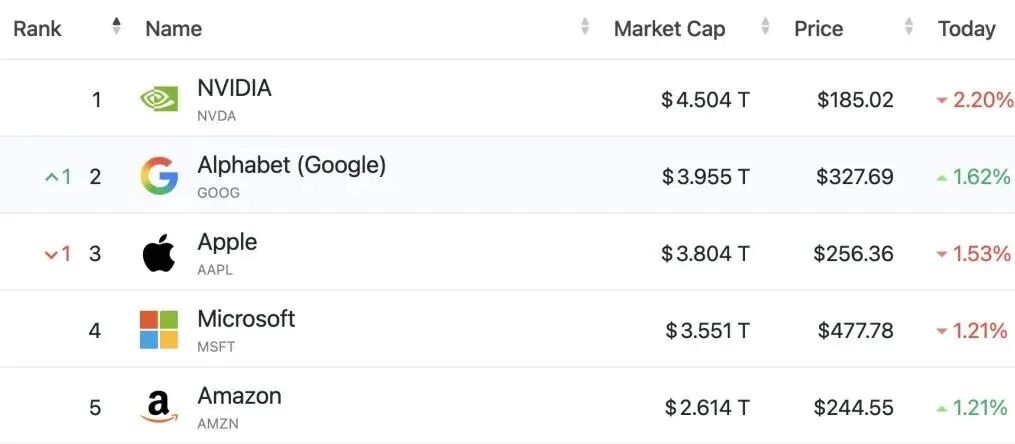Click Apple's $256.36 price value
Image resolution: width=1015 pixels, height=444 pixels.
point(853,254)
